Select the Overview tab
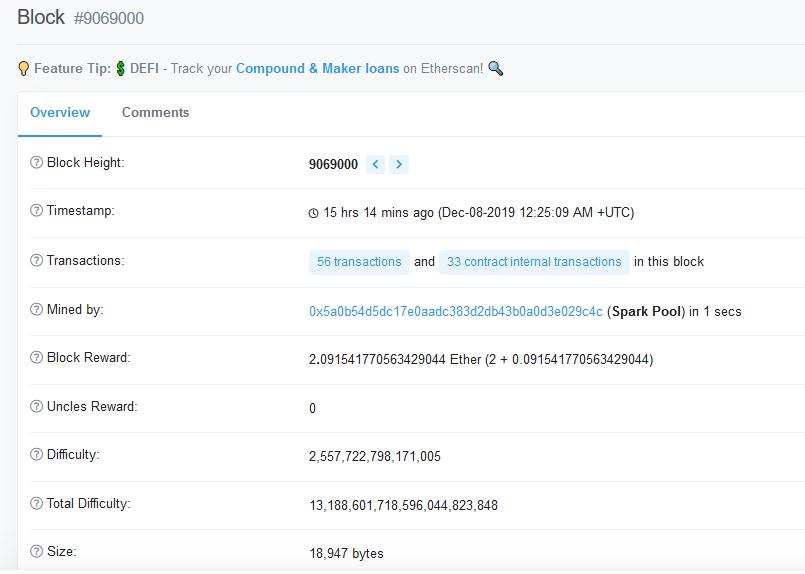Image resolution: width=805 pixels, height=574 pixels. pyautogui.click(x=60, y=113)
